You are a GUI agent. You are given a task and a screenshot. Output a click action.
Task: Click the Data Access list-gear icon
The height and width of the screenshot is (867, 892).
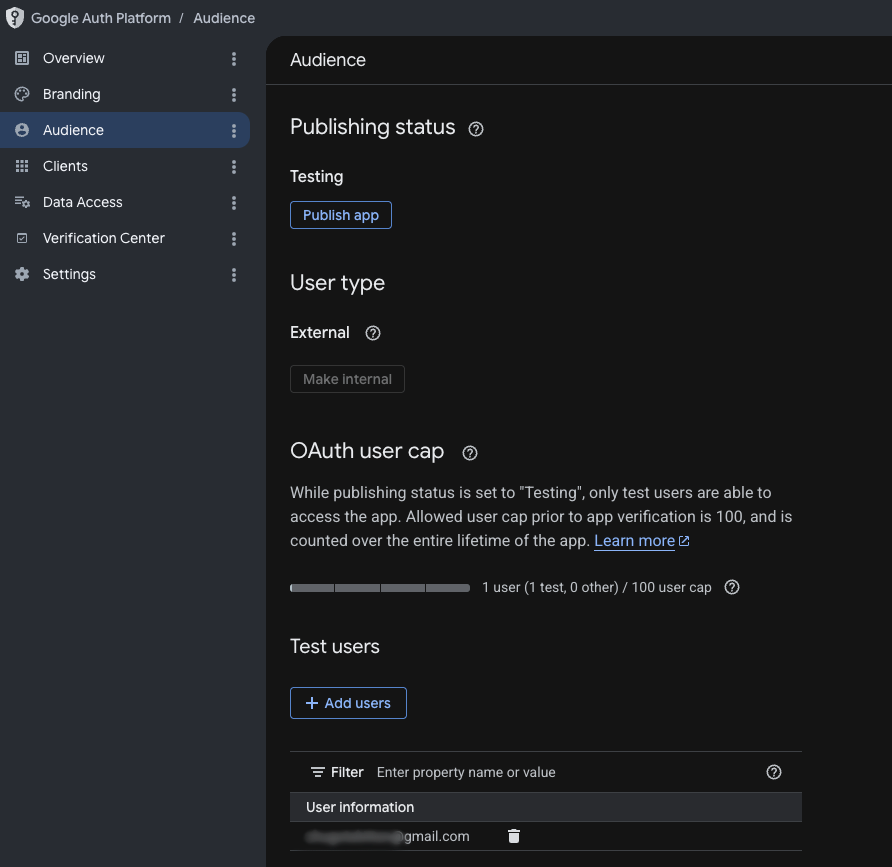22,203
